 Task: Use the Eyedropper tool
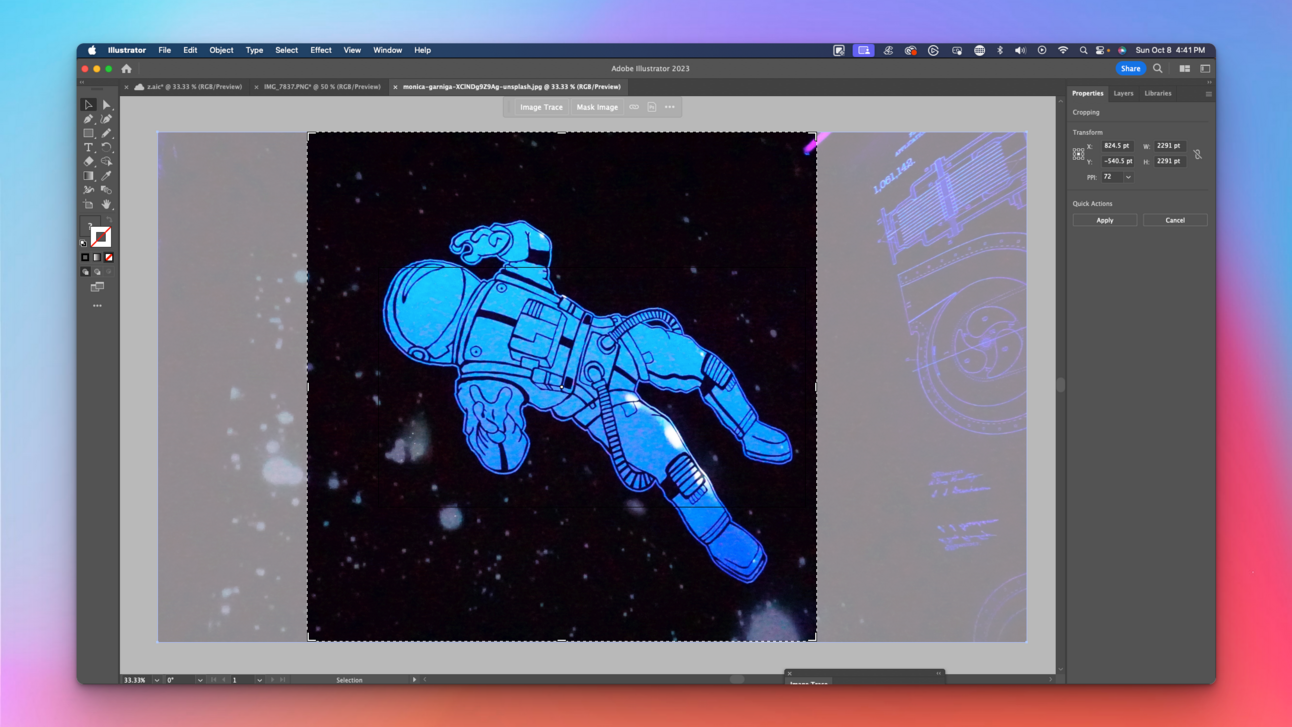pos(106,175)
